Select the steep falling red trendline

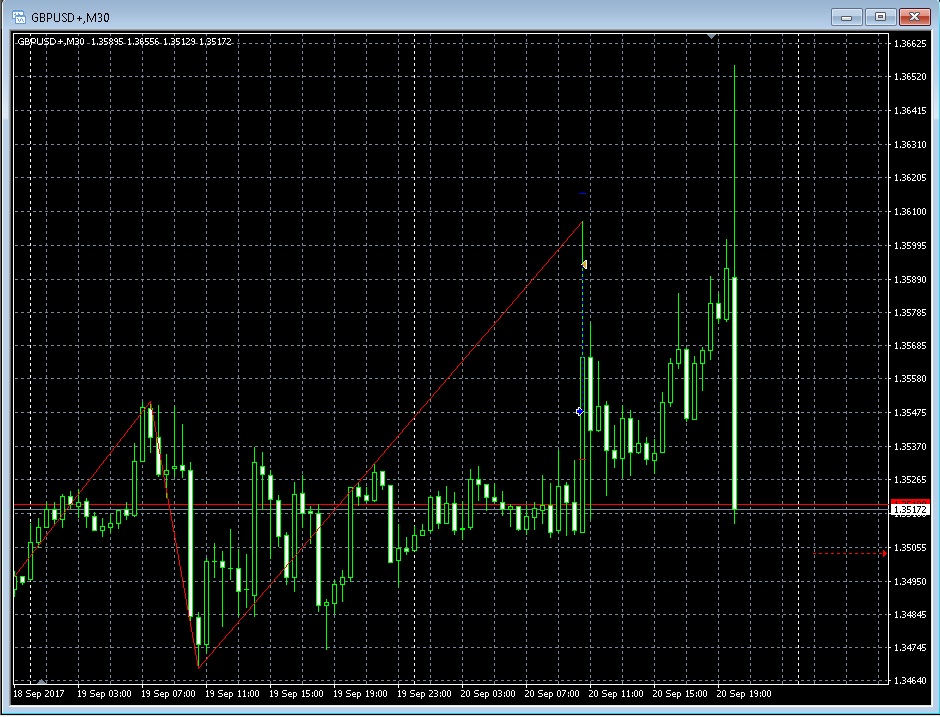(174, 535)
